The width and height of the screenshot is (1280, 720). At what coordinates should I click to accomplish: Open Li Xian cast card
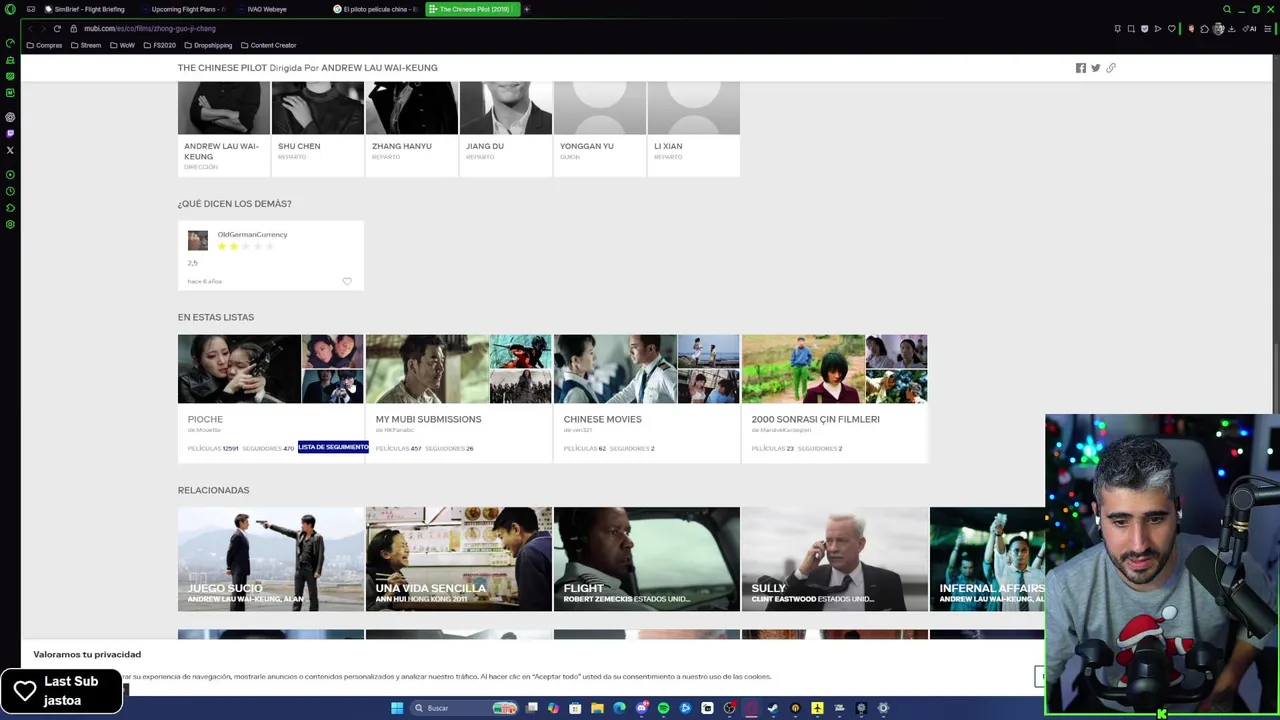tap(694, 128)
